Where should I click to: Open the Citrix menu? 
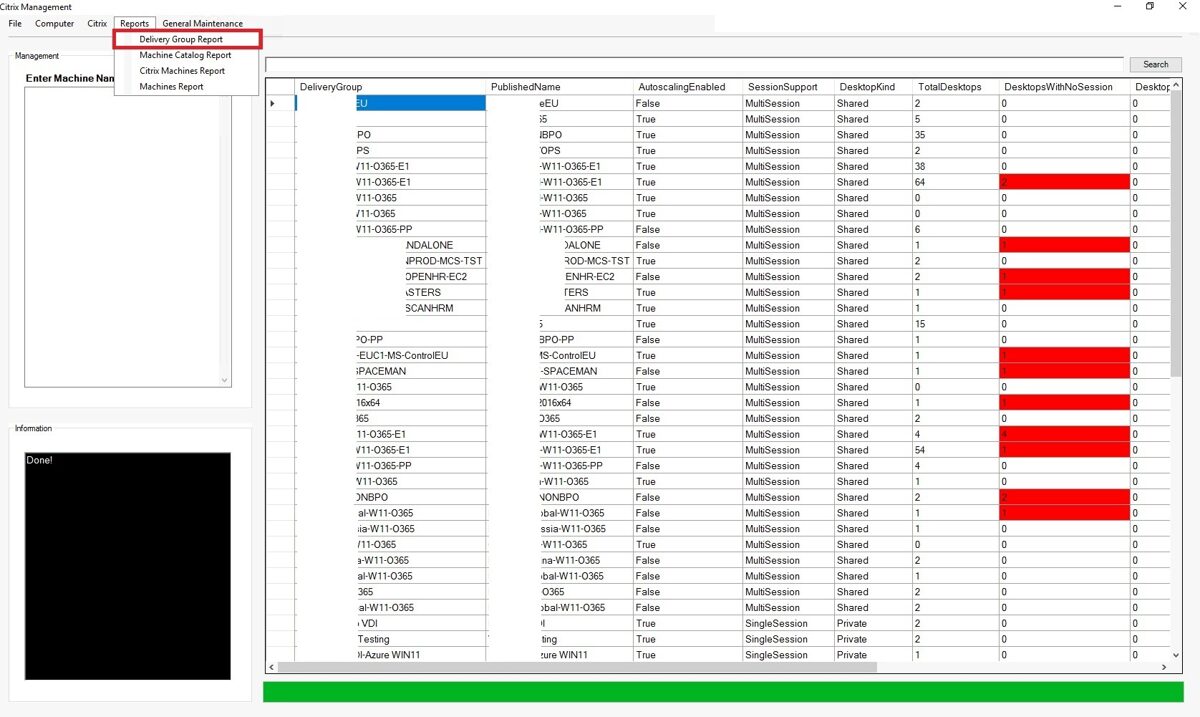tap(97, 23)
